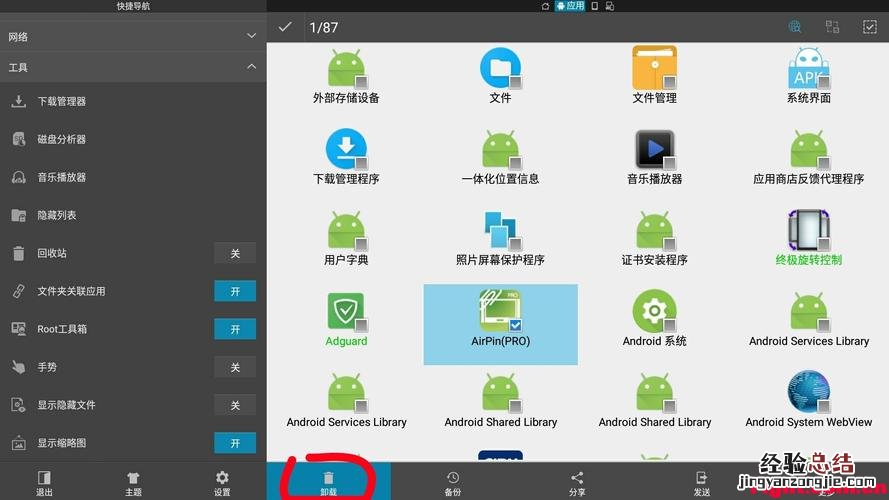This screenshot has width=889, height=500.
Task: Toggle select-all checkbox in top bar
Action: point(869,27)
